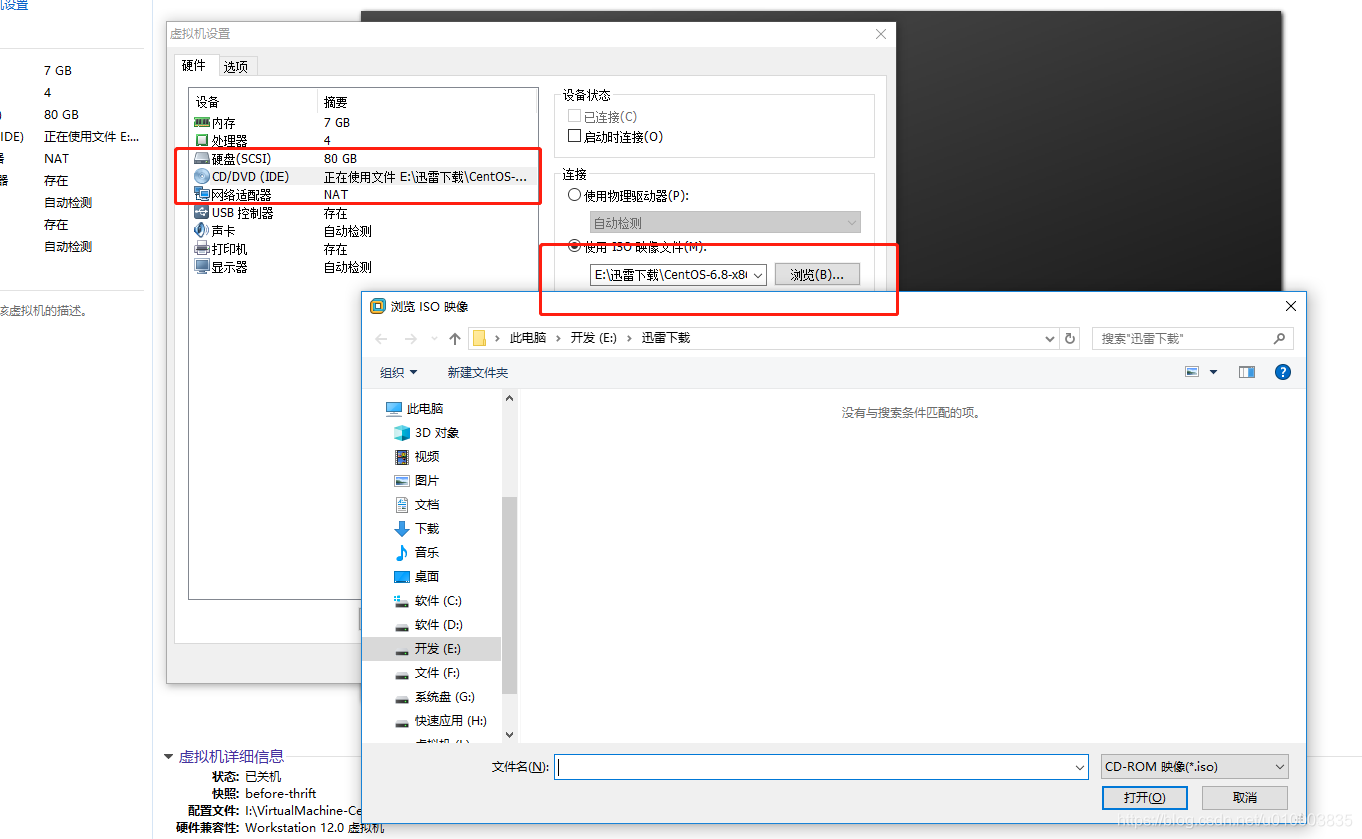The image size is (1362, 839).
Task: Open the ISO path E:\迅雷下载 combo box
Action: coord(678,275)
